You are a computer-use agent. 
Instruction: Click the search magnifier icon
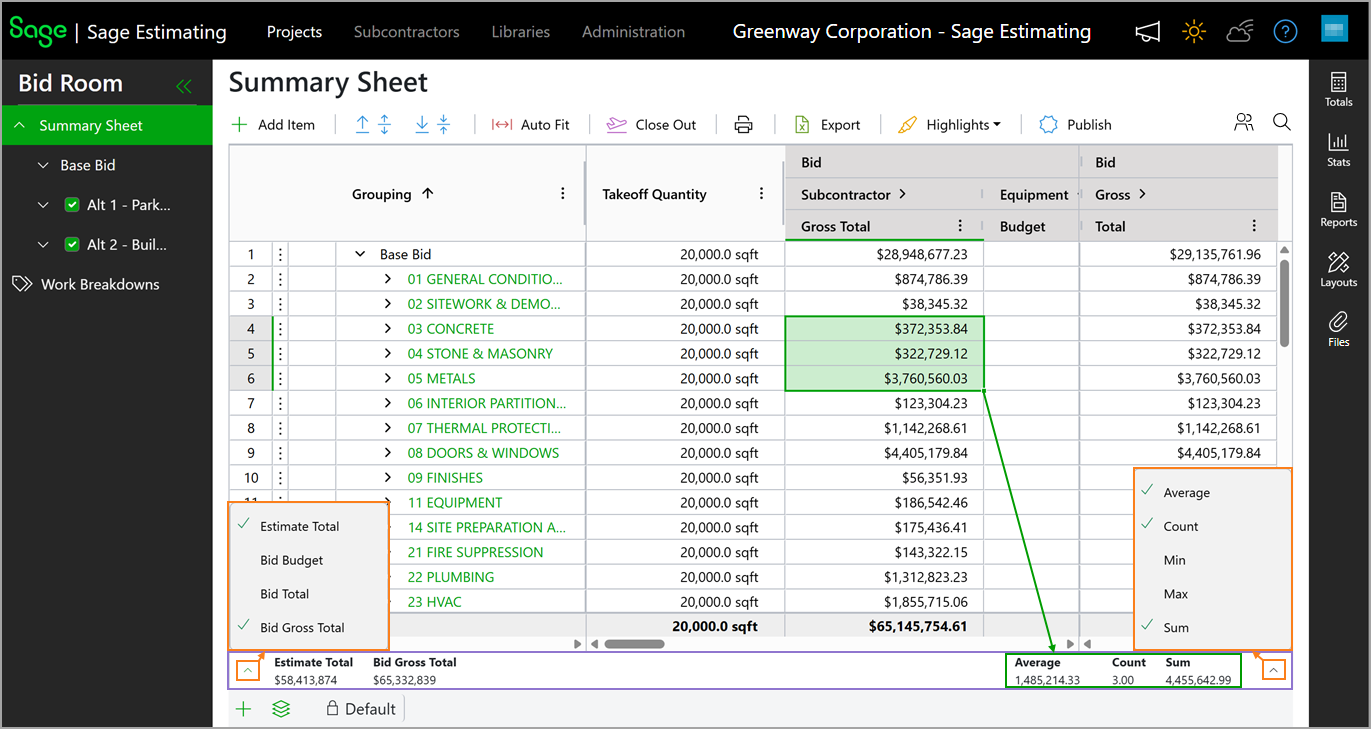click(1281, 122)
